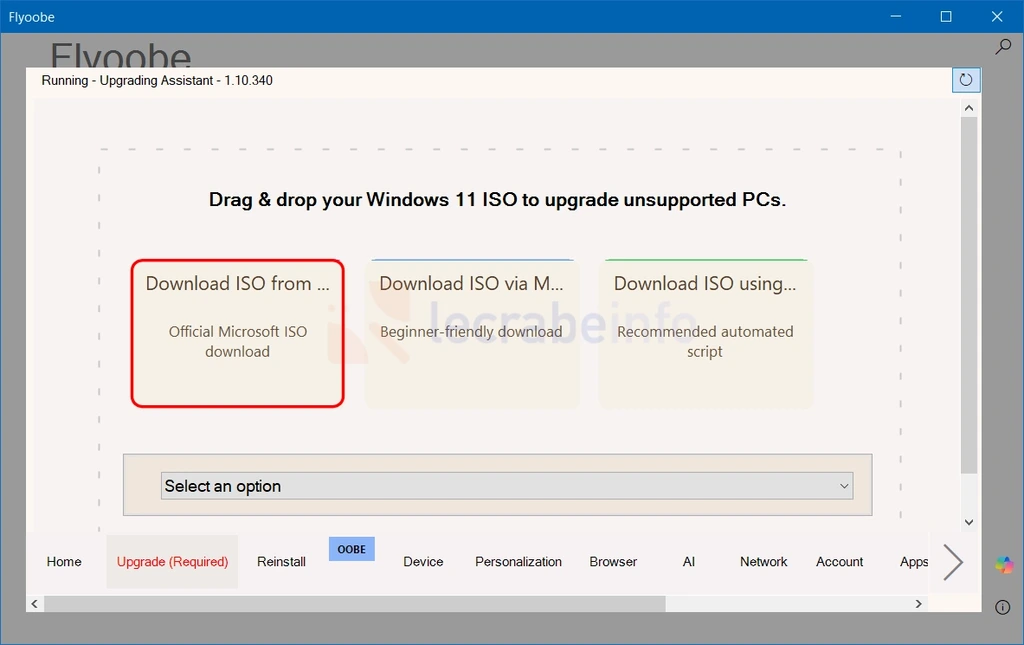Open the search magnifier icon
This screenshot has height=645, width=1024.
pyautogui.click(x=1003, y=46)
